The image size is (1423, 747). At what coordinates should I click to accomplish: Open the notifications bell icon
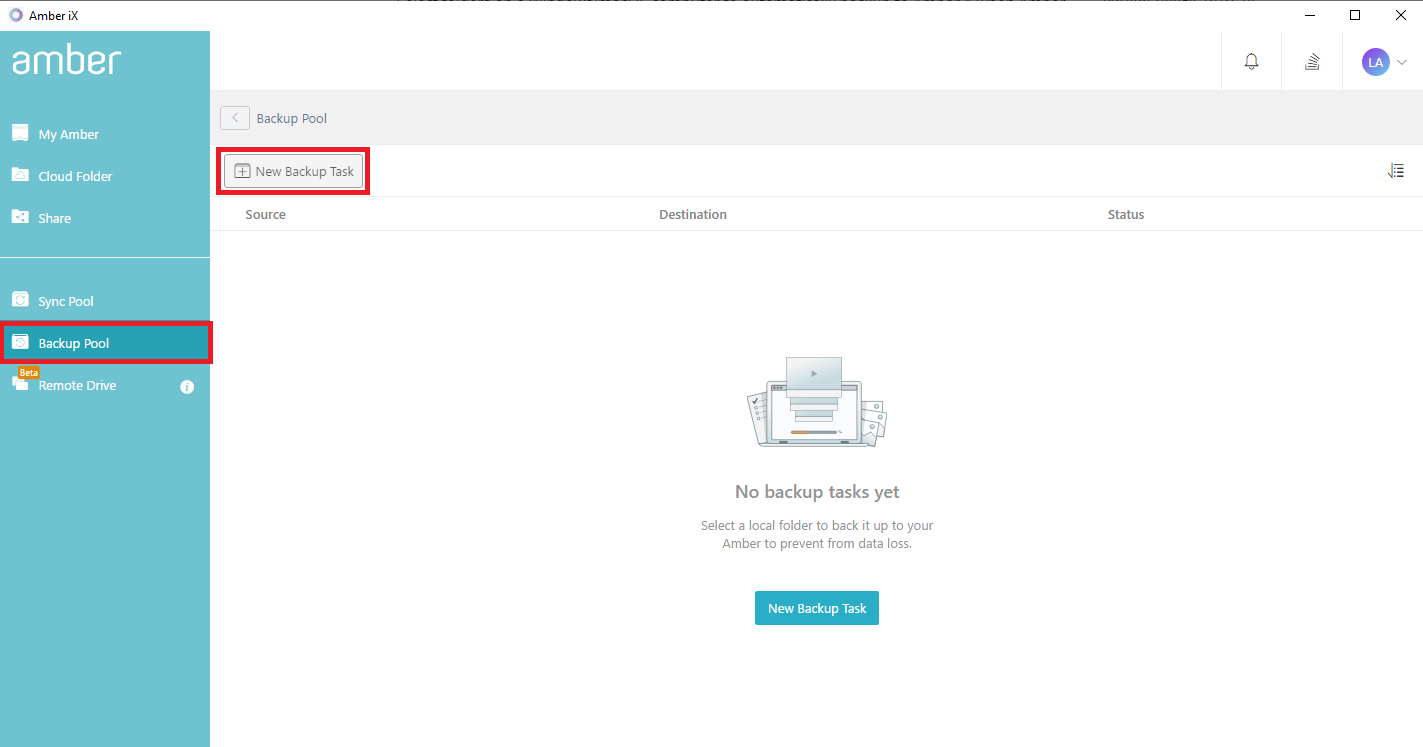[1251, 61]
